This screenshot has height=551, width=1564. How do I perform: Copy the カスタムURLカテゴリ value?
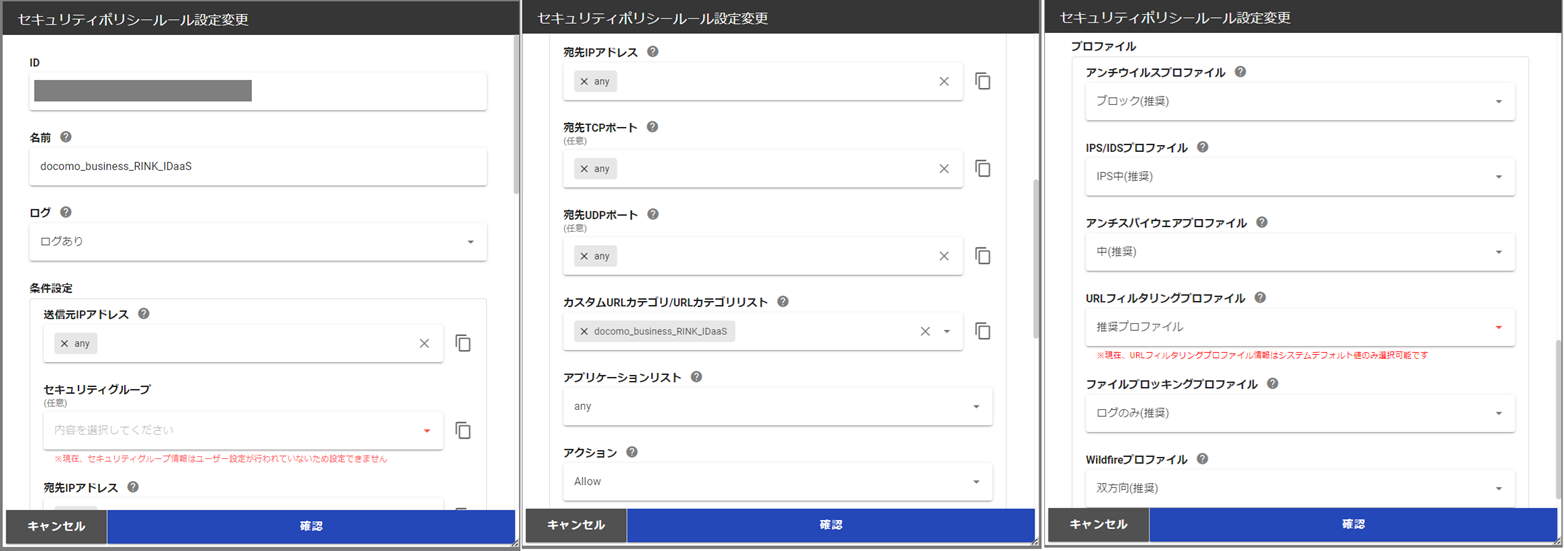[x=983, y=331]
